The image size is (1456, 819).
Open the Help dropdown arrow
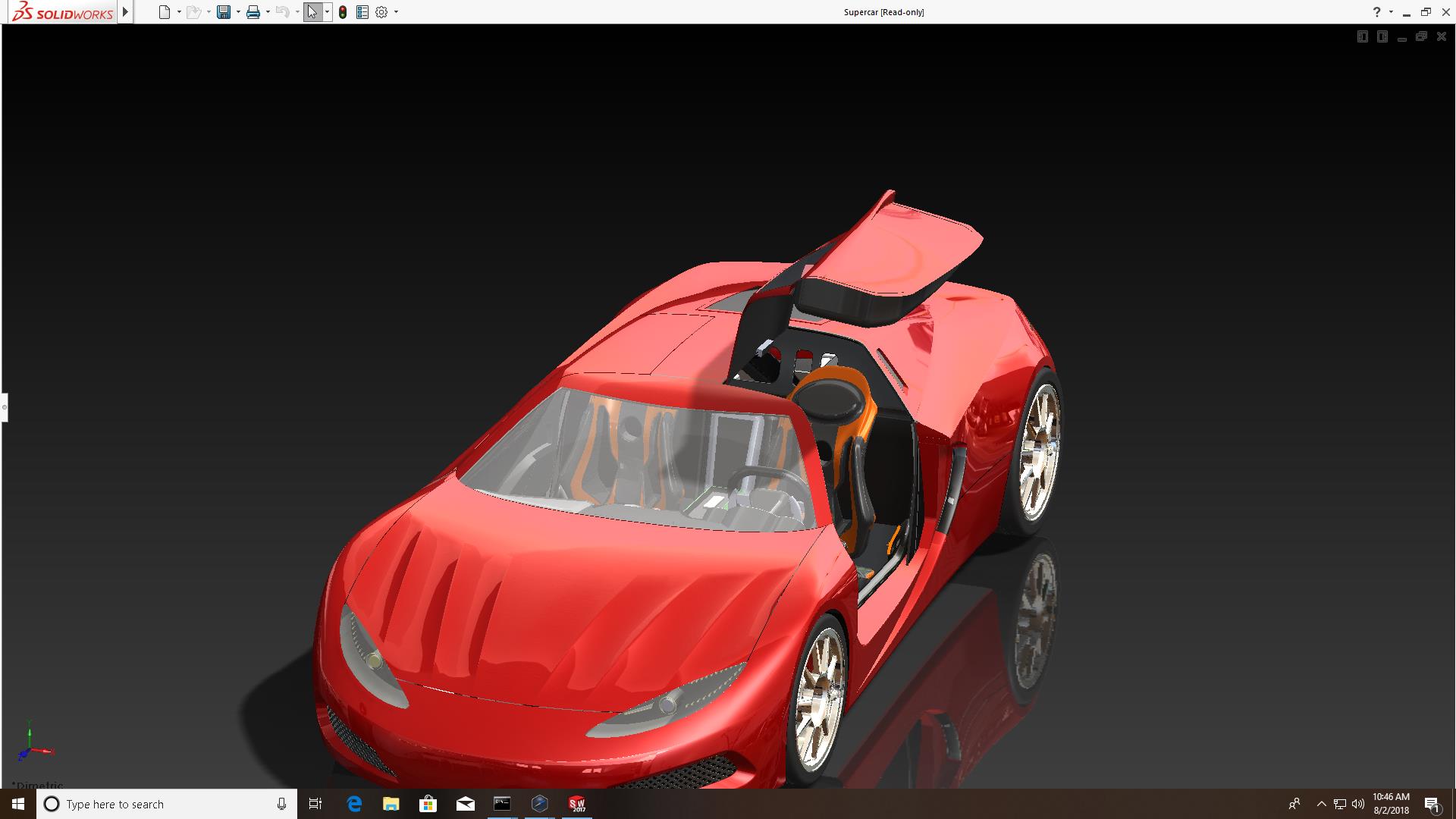[x=1391, y=12]
